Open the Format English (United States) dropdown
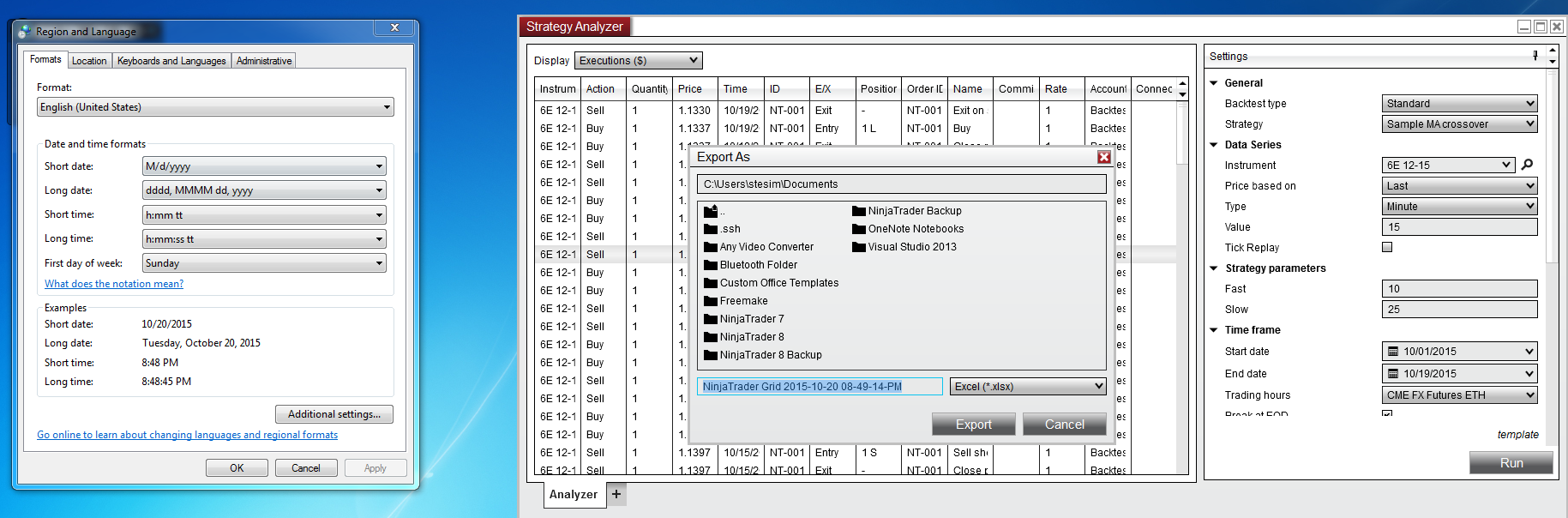 (x=215, y=107)
